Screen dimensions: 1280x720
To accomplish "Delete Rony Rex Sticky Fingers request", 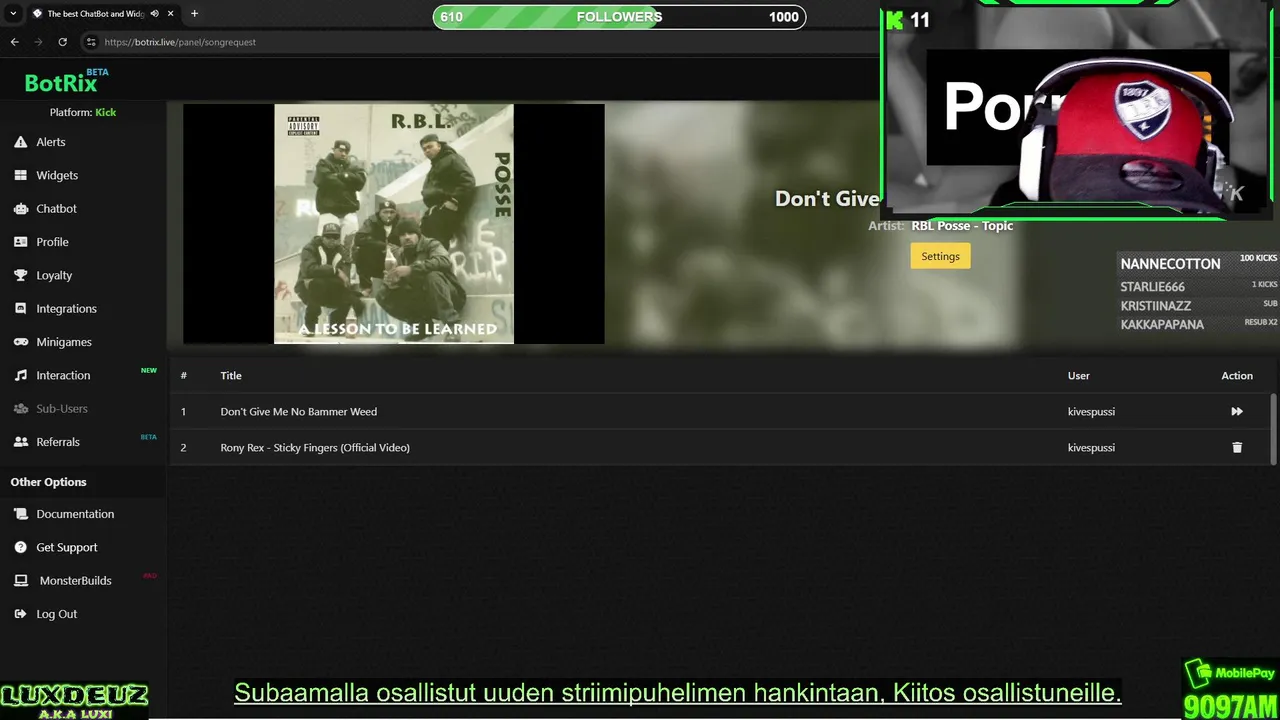I will (x=1237, y=447).
